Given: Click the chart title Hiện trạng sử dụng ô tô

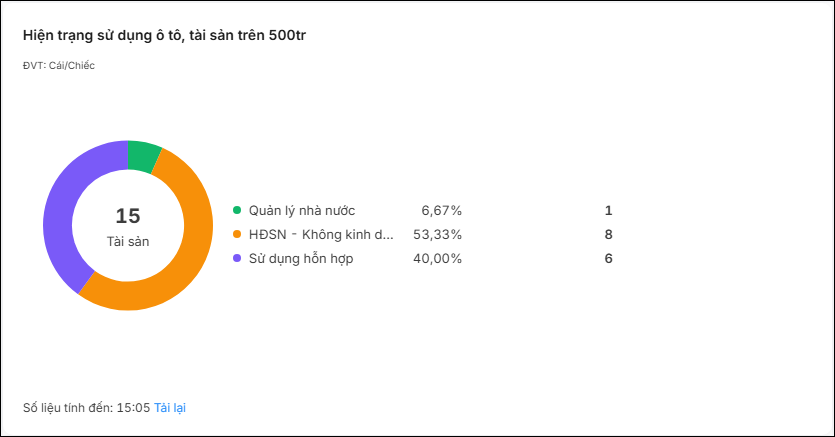Looking at the screenshot, I should (164, 36).
